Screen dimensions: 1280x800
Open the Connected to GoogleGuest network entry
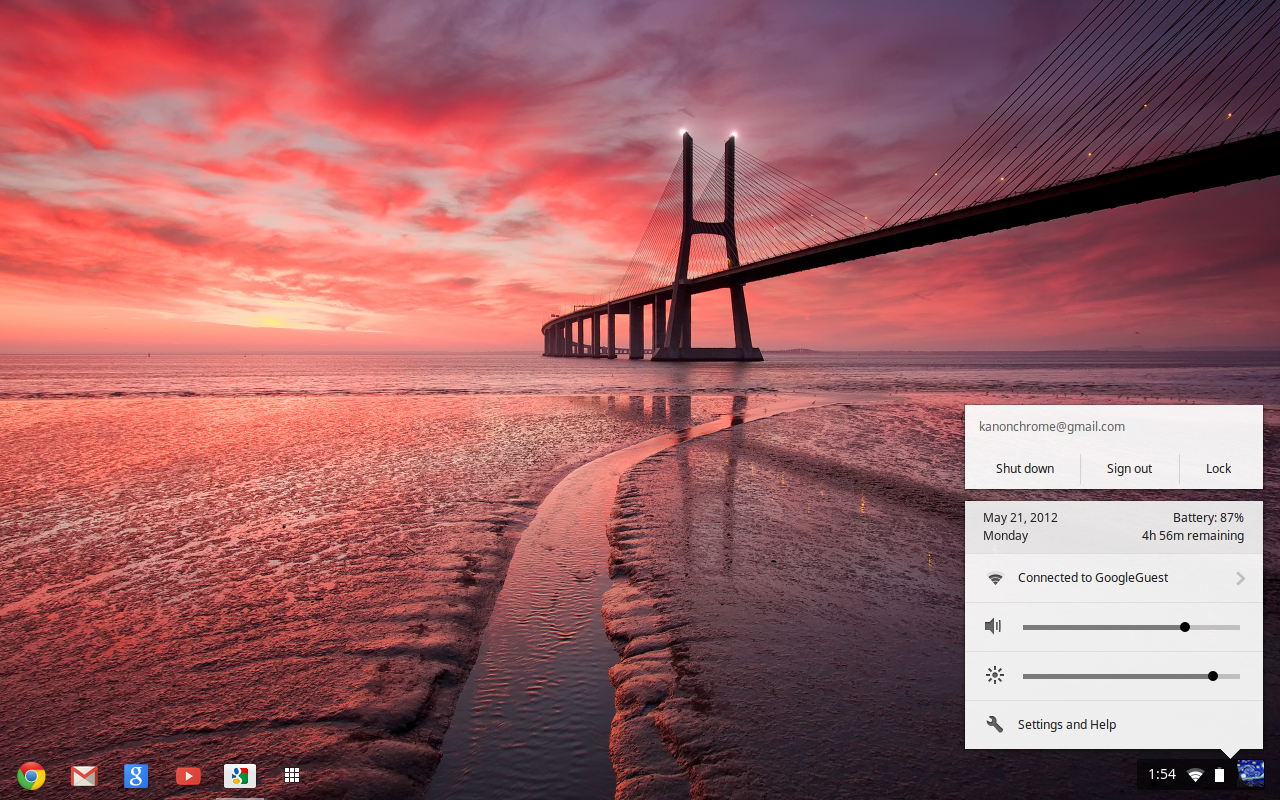point(1092,578)
